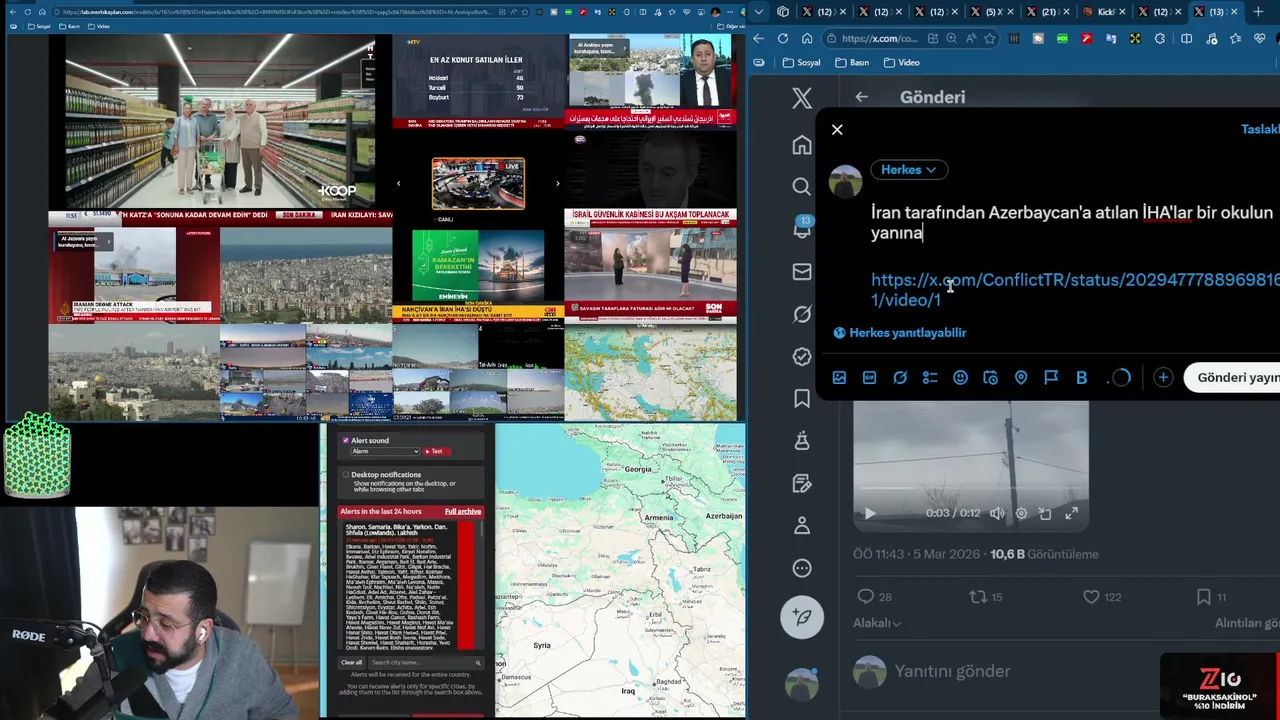1280x720 pixels.
Task: Open Grok from the X sidebar
Action: coord(802,314)
